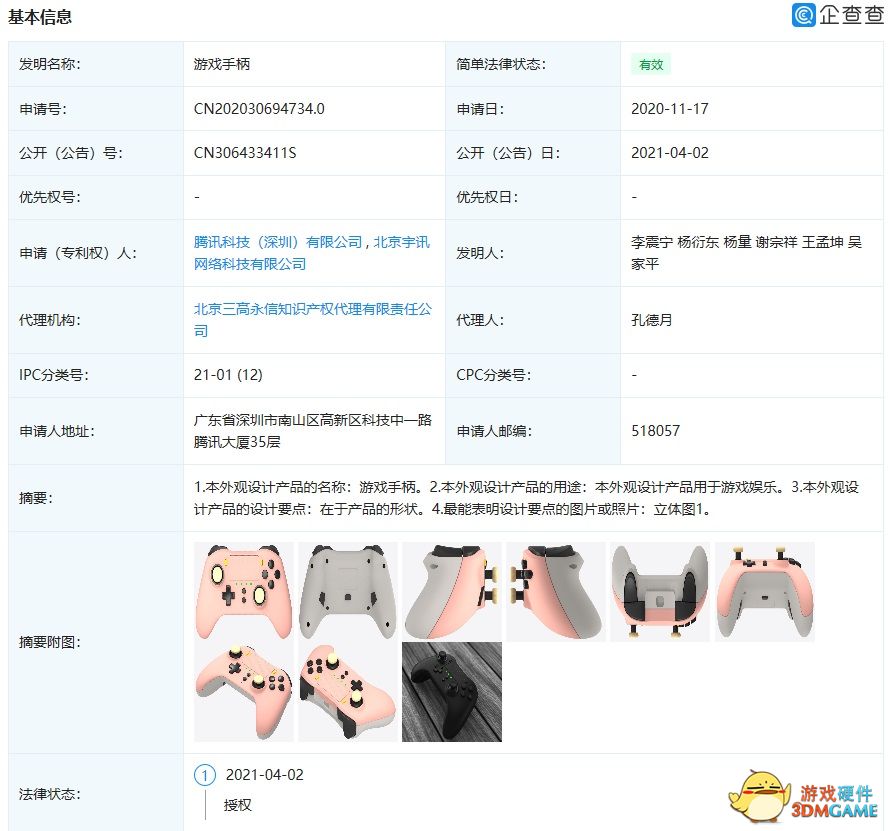Viewport: 894px width, 831px height.
Task: Open top view gamepad with black triggers
Action: (660, 591)
